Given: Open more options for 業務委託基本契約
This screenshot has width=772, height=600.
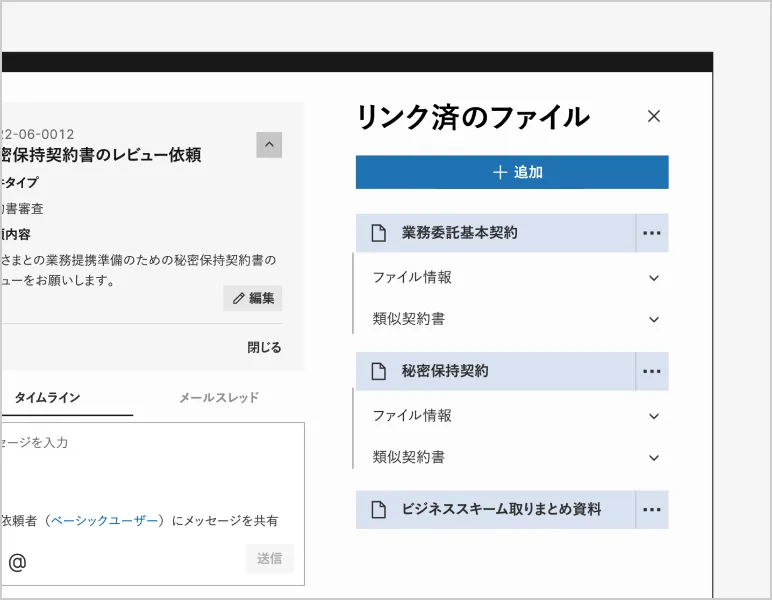Looking at the screenshot, I should (652, 233).
